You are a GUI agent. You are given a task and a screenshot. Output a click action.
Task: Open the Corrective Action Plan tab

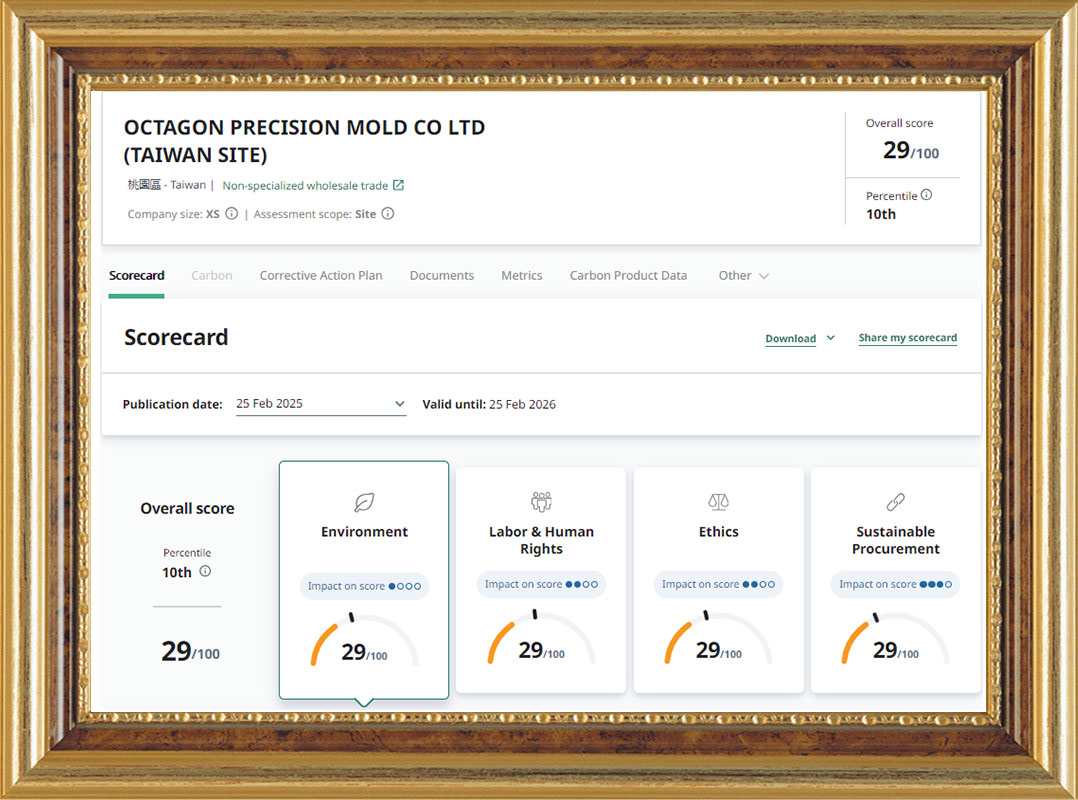coord(321,276)
